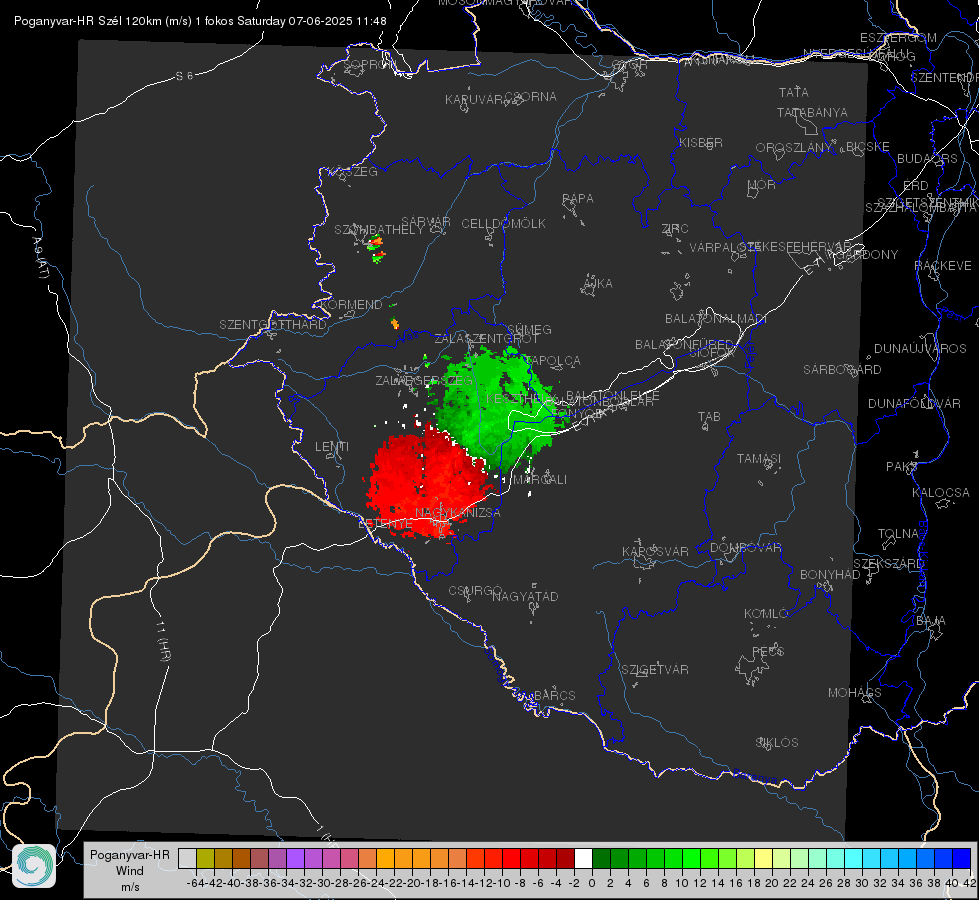Click the NAGYATAD city label

[525, 596]
